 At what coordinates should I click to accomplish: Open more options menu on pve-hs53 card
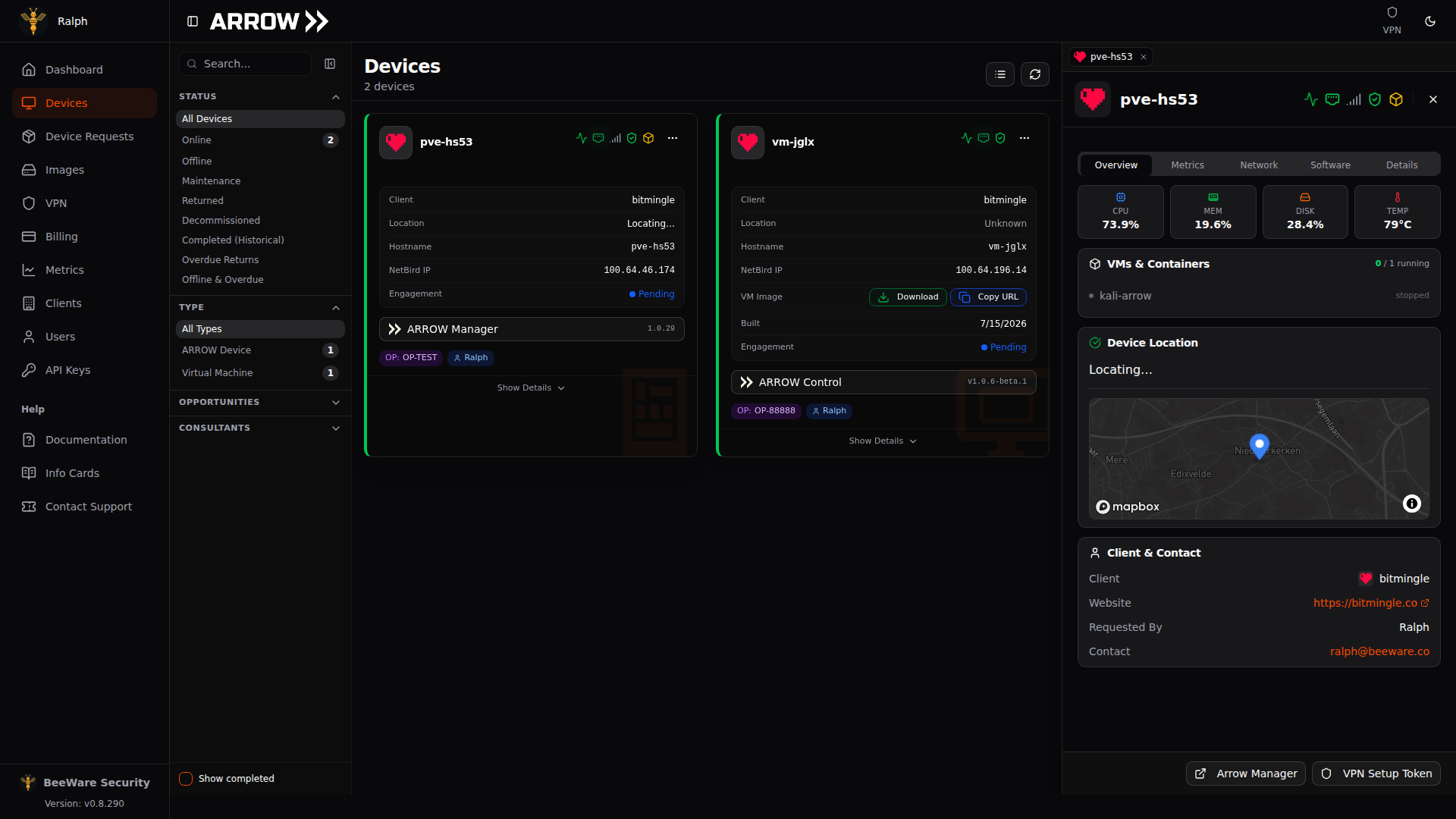[673, 138]
